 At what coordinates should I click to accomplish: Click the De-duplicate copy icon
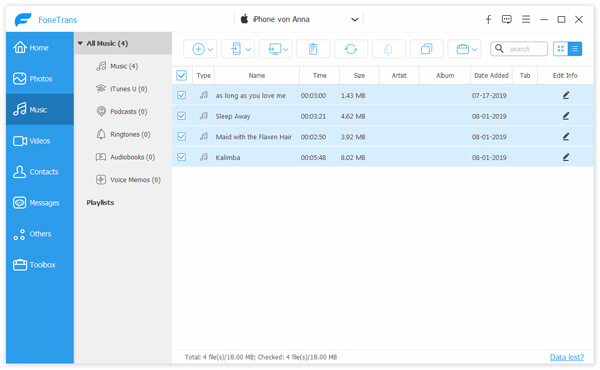426,49
